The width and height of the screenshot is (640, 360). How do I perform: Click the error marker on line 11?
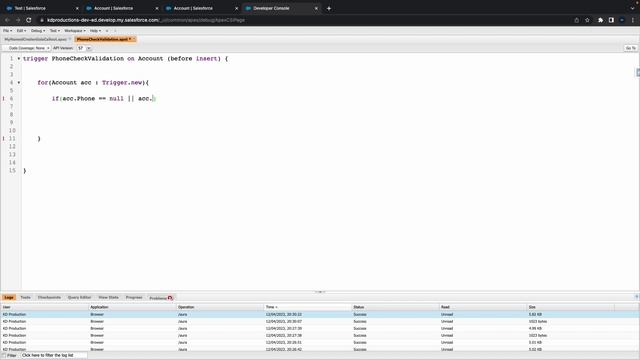tap(4, 139)
